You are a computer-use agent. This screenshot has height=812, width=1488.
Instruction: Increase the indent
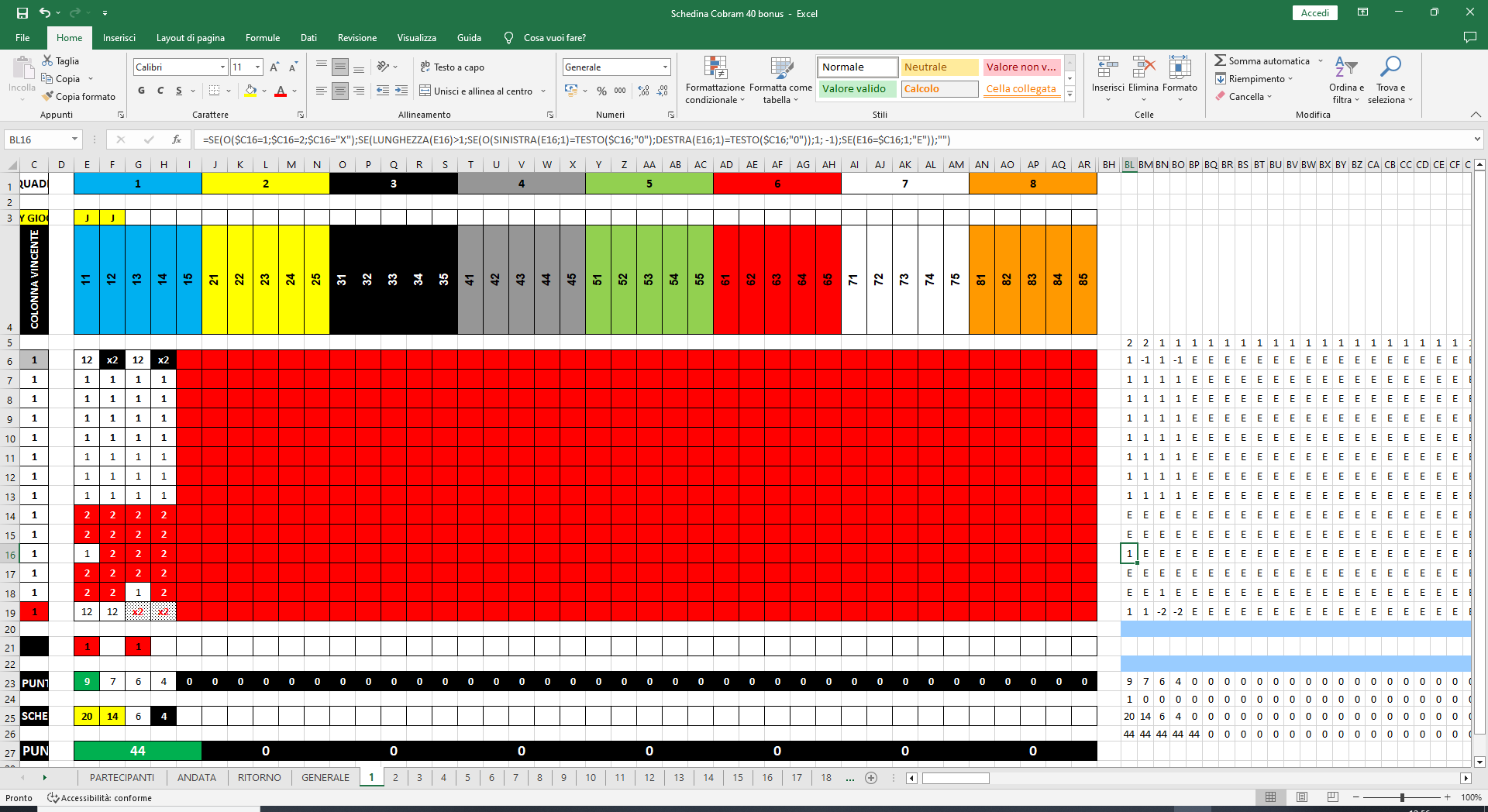tap(401, 91)
